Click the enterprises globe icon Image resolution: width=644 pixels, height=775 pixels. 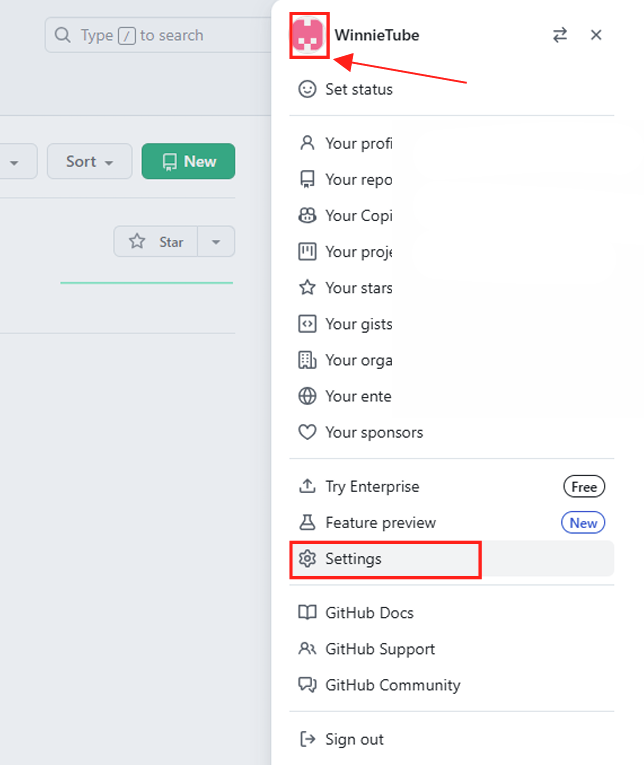[307, 396]
